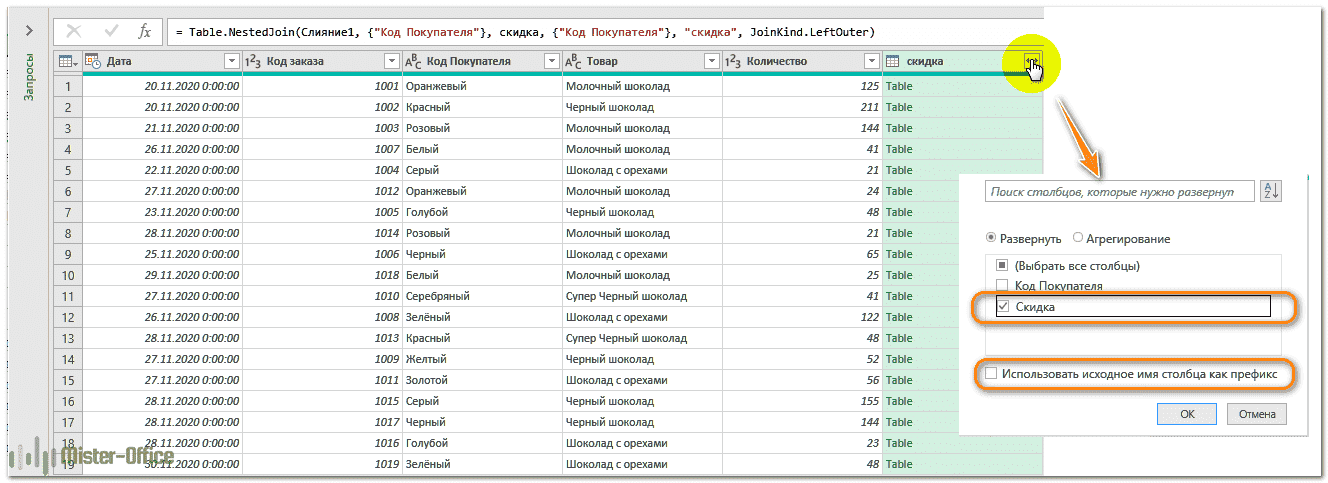Viewport: 1328px width, 483px height.
Task: Click the sort A-Z icon in expand popup
Action: point(1271,191)
